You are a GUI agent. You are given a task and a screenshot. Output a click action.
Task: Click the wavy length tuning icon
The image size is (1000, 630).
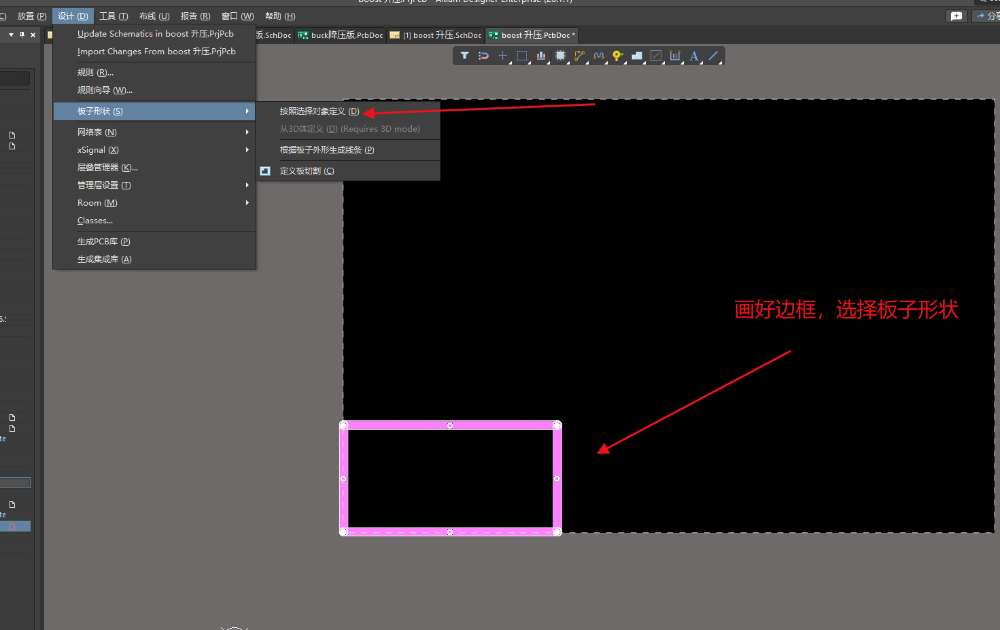pos(598,56)
